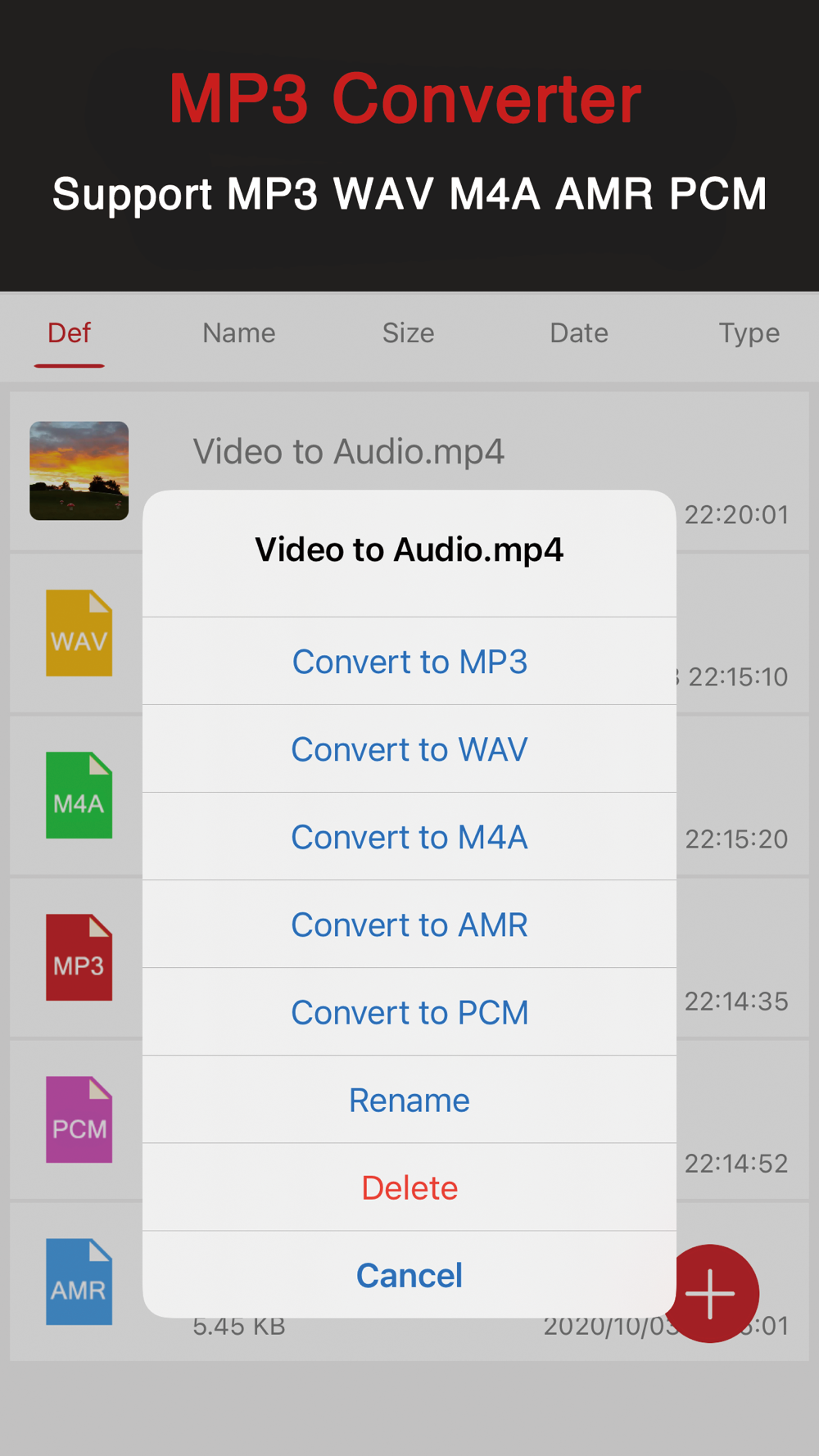Switch to the Def sort tab
819x1456 pixels.
69,333
